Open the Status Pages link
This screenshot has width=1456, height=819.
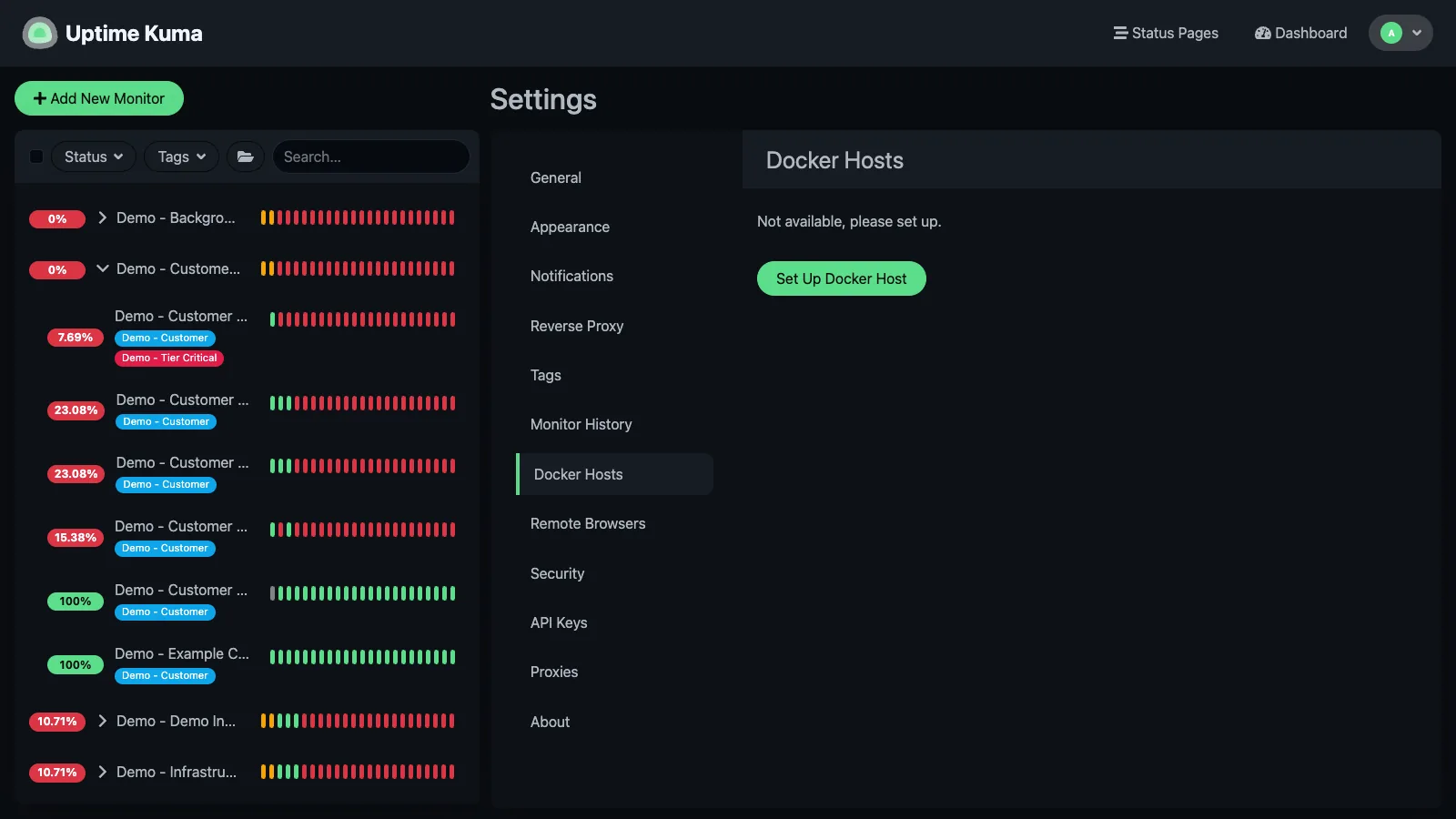1166,33
